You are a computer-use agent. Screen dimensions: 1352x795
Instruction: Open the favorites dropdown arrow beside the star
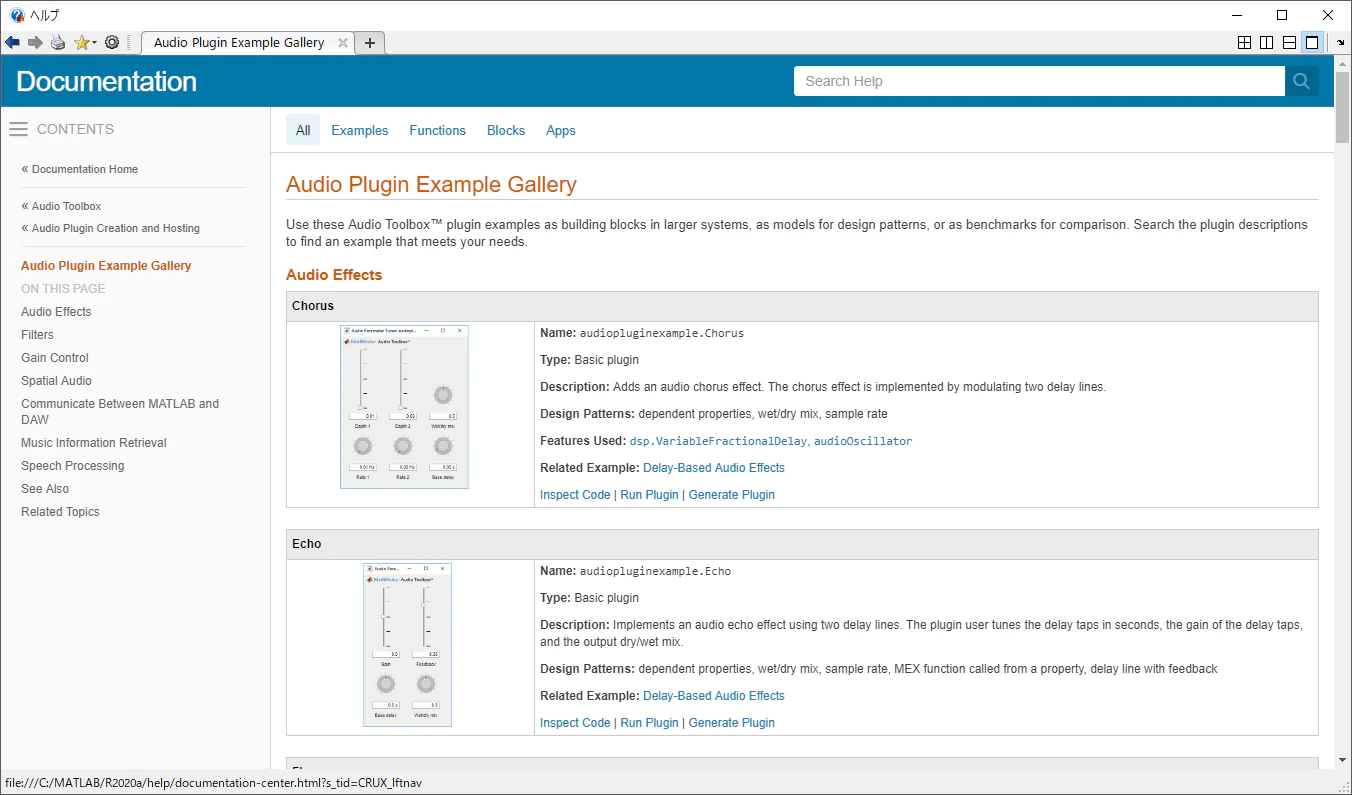(x=94, y=43)
